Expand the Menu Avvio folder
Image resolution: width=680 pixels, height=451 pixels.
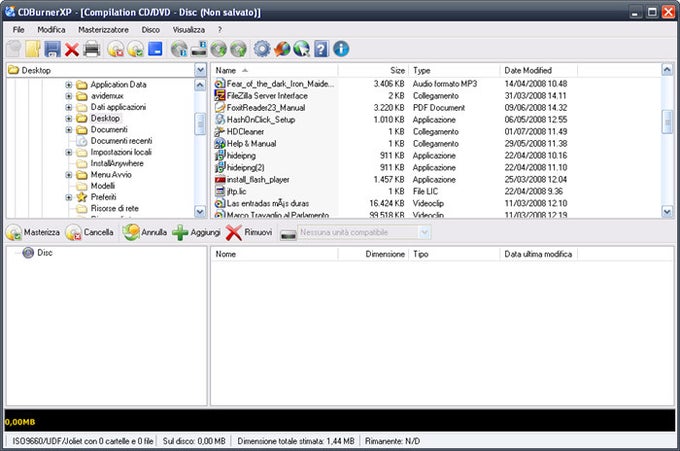pyautogui.click(x=69, y=175)
